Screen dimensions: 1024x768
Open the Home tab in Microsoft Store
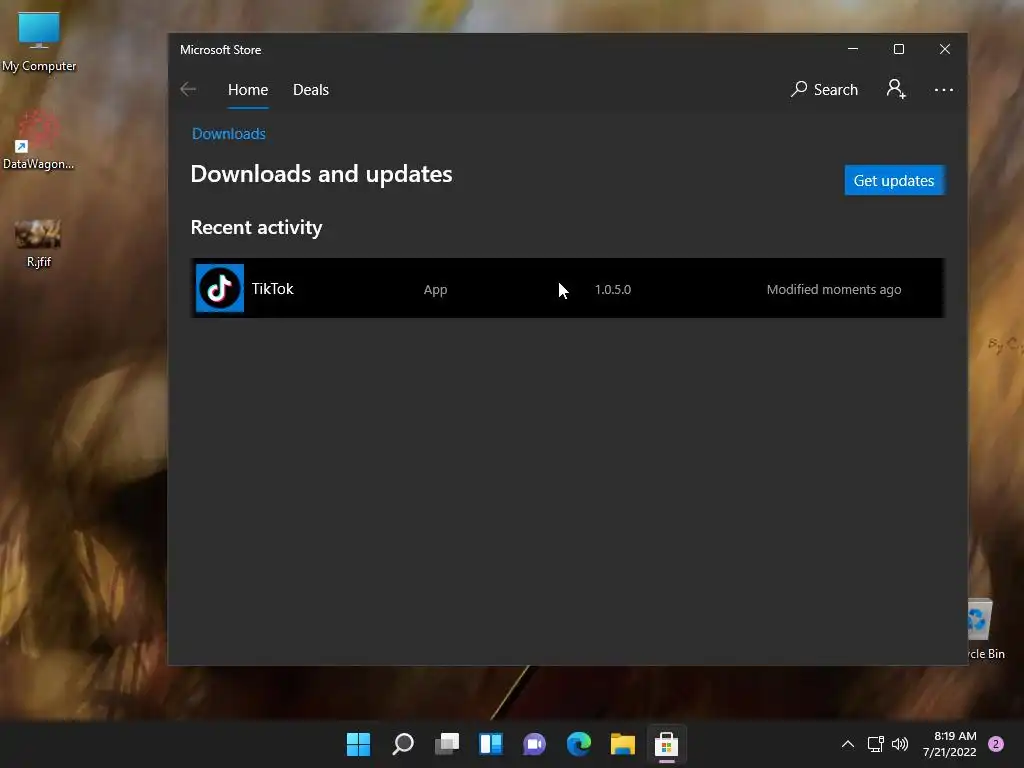coord(248,89)
